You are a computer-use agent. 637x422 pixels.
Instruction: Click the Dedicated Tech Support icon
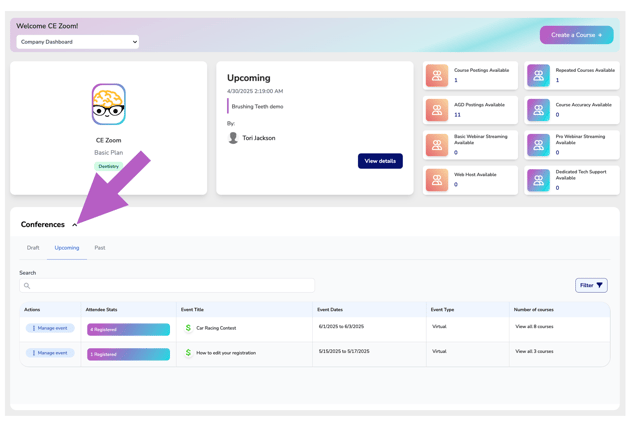pos(538,180)
